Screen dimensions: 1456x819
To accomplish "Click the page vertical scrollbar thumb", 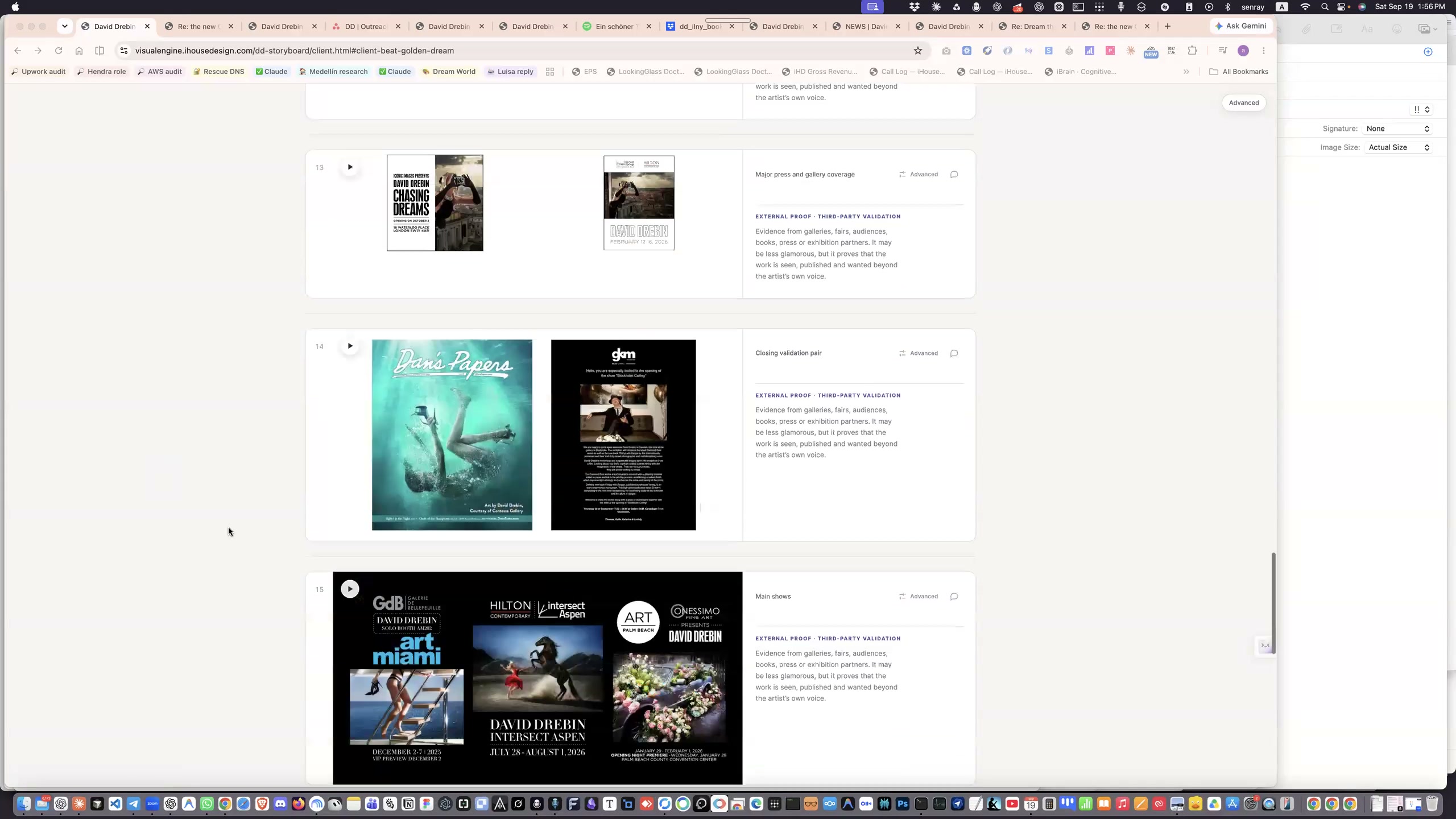I will 1273,603.
